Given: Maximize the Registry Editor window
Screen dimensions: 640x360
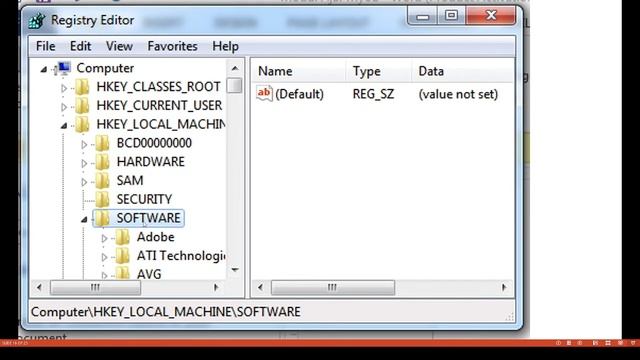Looking at the screenshot, I should (x=451, y=16).
